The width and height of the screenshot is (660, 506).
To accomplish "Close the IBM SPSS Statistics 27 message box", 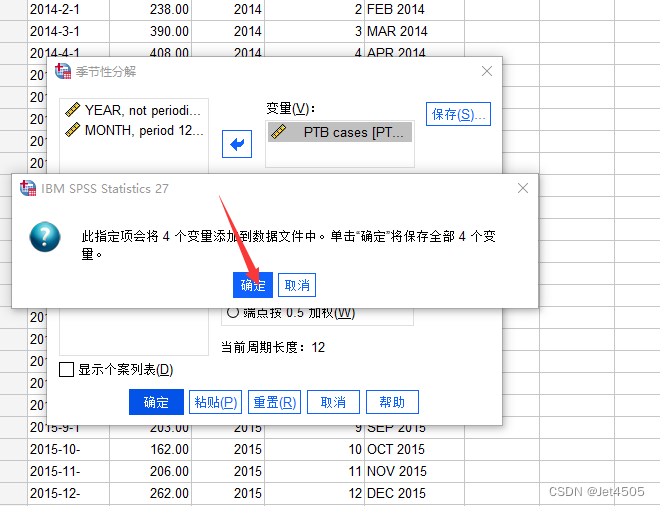I will pos(523,188).
